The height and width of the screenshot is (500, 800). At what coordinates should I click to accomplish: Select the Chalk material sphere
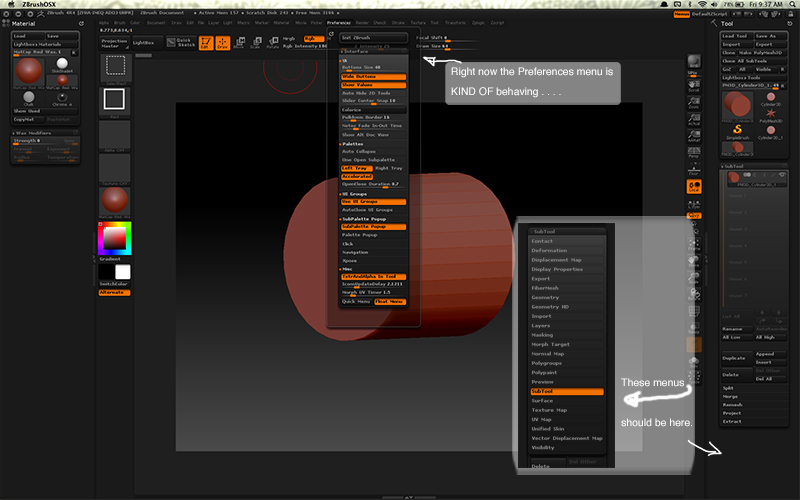pos(29,98)
